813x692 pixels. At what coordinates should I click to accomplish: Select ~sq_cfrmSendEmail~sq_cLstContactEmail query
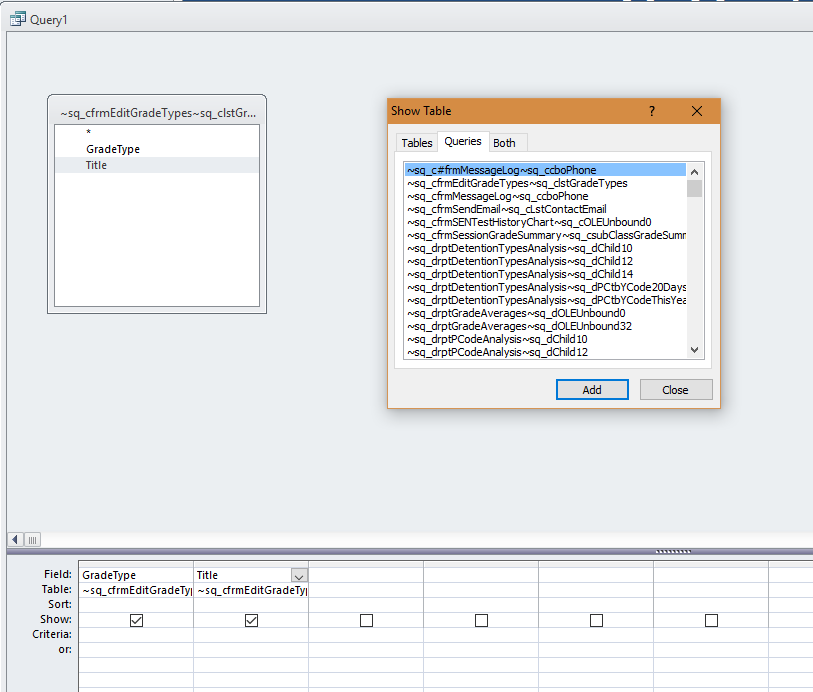[545, 209]
